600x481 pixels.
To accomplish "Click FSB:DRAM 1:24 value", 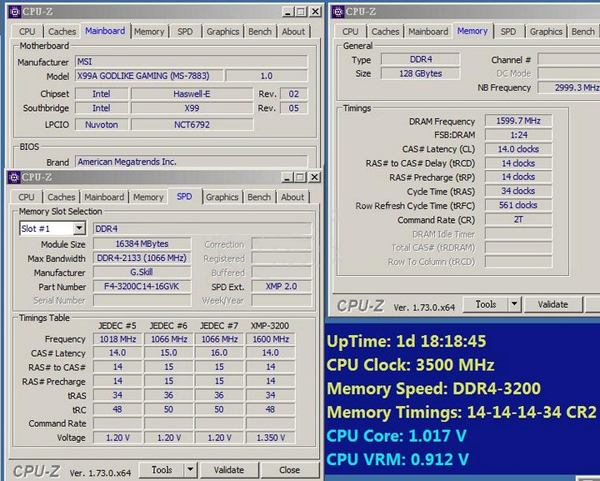I will click(x=518, y=135).
